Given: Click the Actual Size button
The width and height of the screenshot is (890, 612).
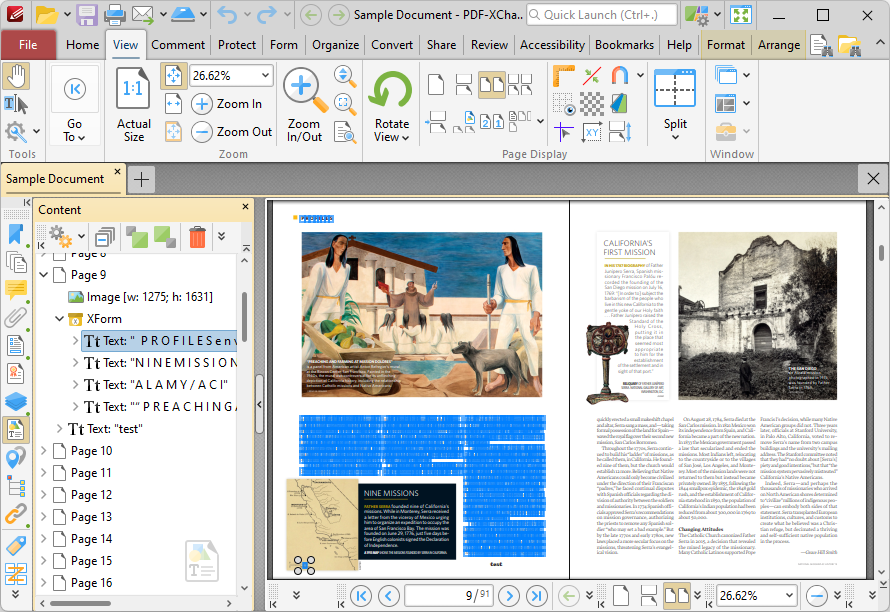Looking at the screenshot, I should coord(133,104).
